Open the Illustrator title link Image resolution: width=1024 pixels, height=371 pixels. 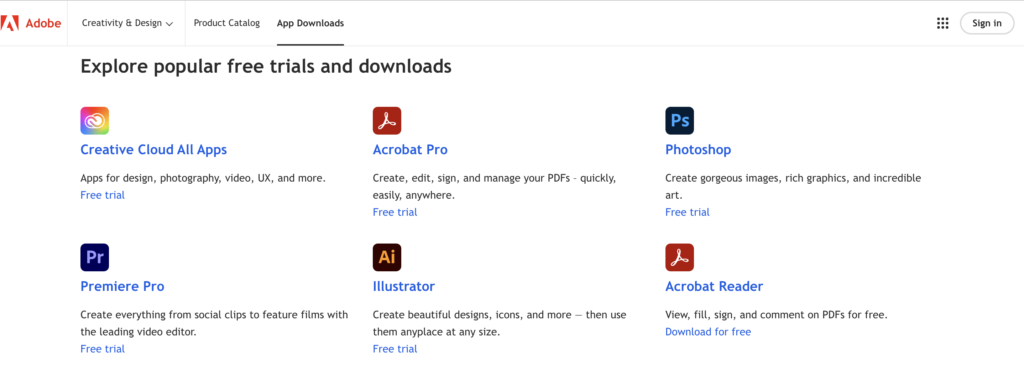click(404, 286)
